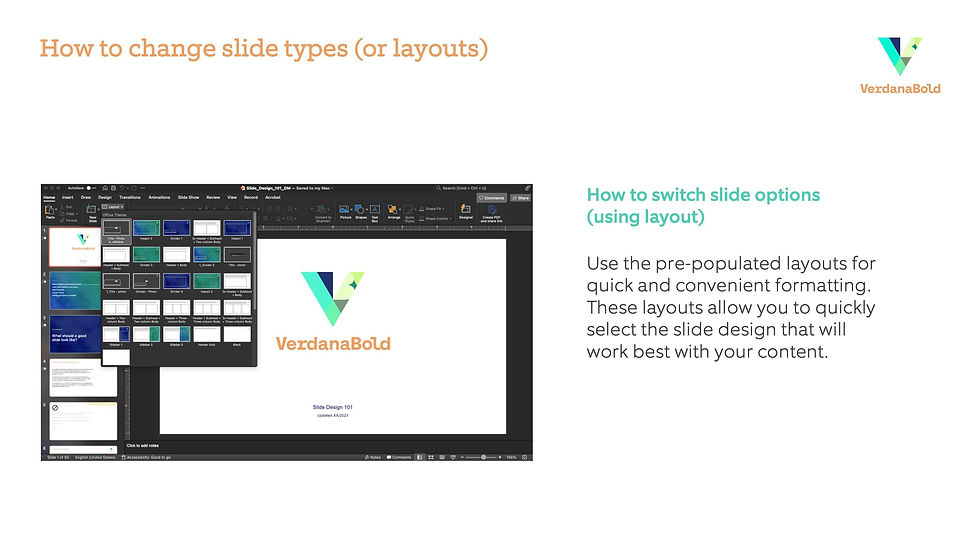Open the Copy dropdown arrow
Image resolution: width=980 pixels, height=551 pixels.
click(77, 214)
